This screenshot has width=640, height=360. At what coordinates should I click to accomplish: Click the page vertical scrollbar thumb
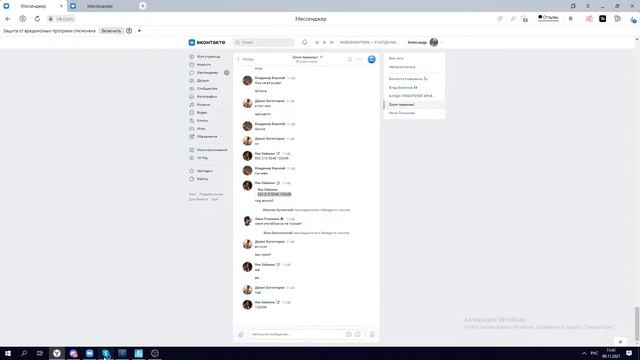coord(637,324)
